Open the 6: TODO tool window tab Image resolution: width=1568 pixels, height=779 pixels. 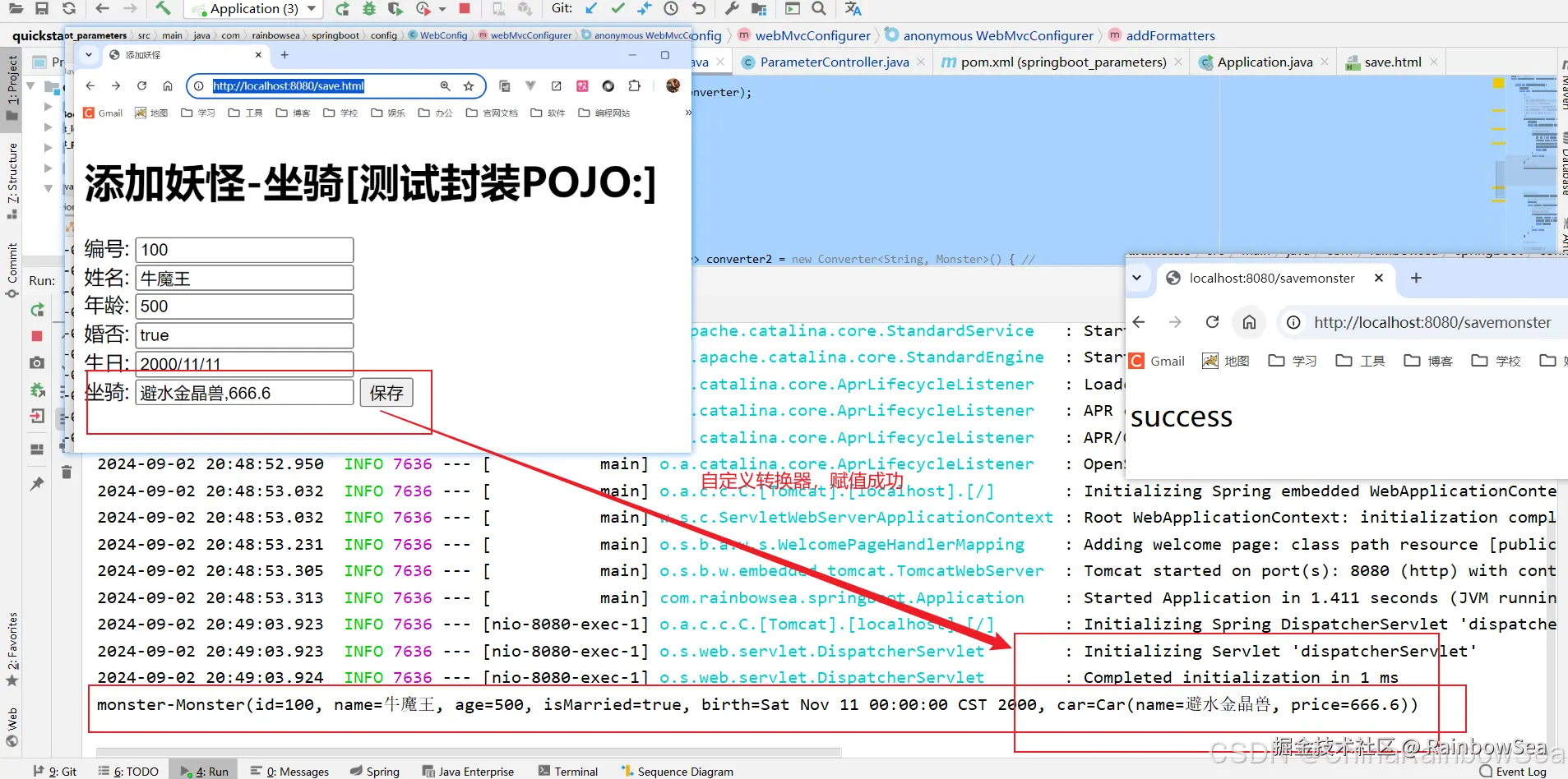click(x=128, y=771)
